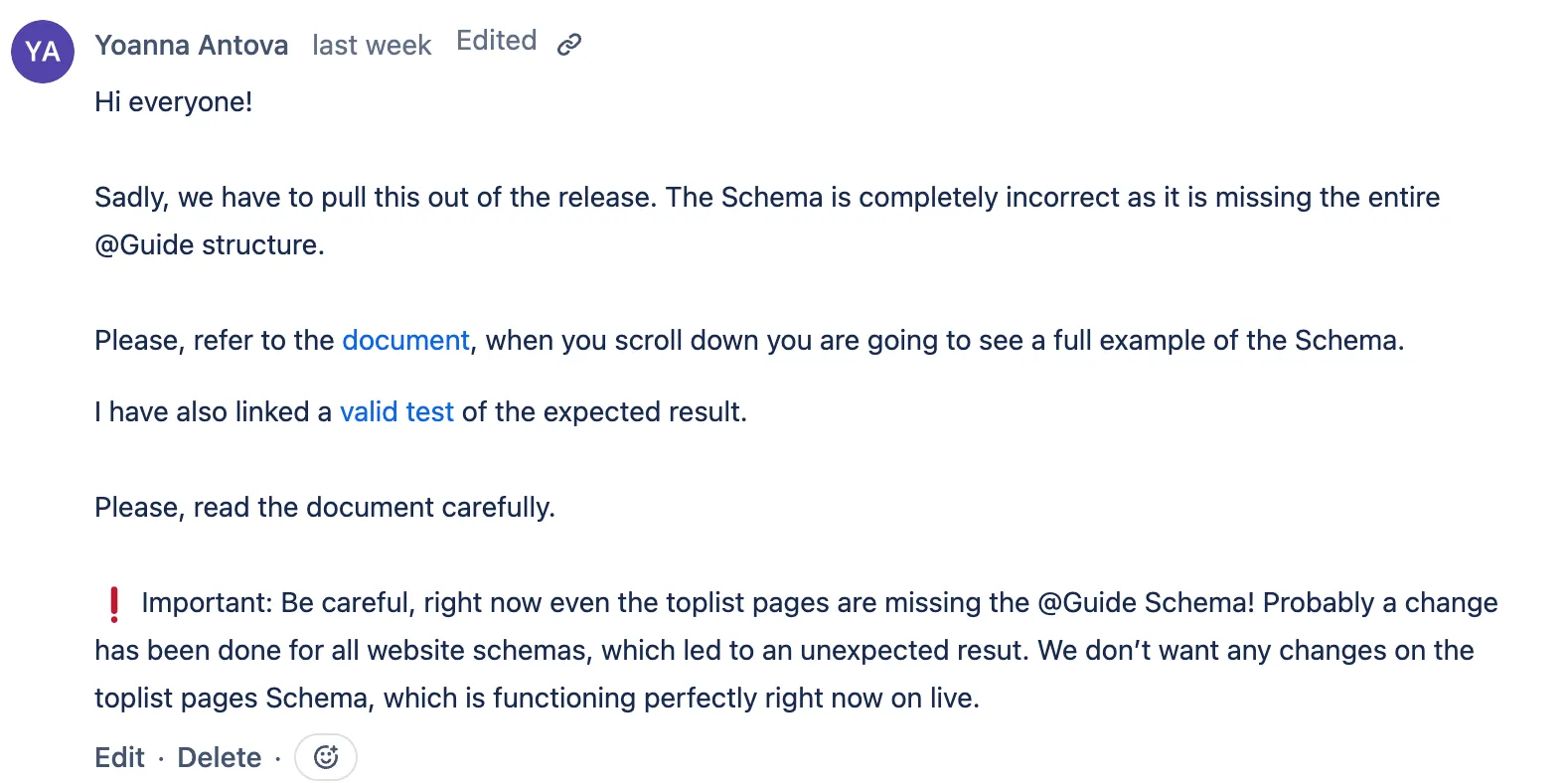Click the "last week" timestamp
Screen dimensions: 1568x783
pos(372,46)
